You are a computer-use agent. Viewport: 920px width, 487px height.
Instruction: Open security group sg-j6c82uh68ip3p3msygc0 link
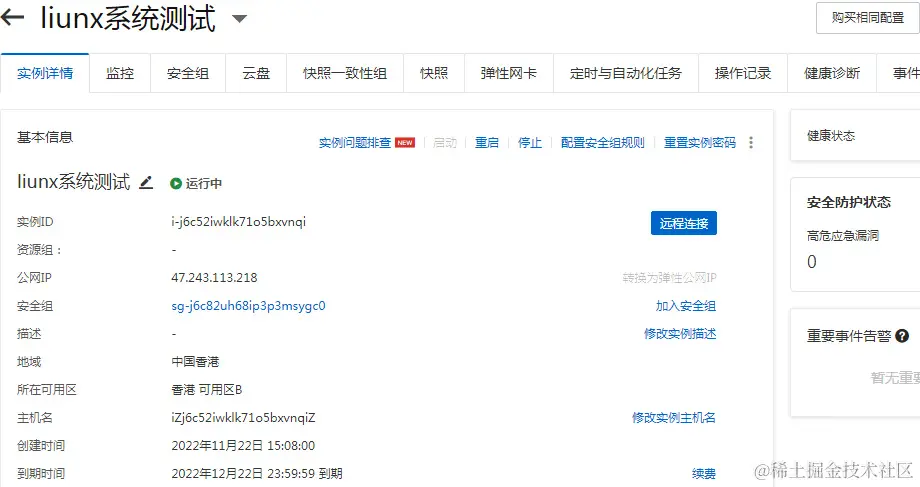click(248, 306)
